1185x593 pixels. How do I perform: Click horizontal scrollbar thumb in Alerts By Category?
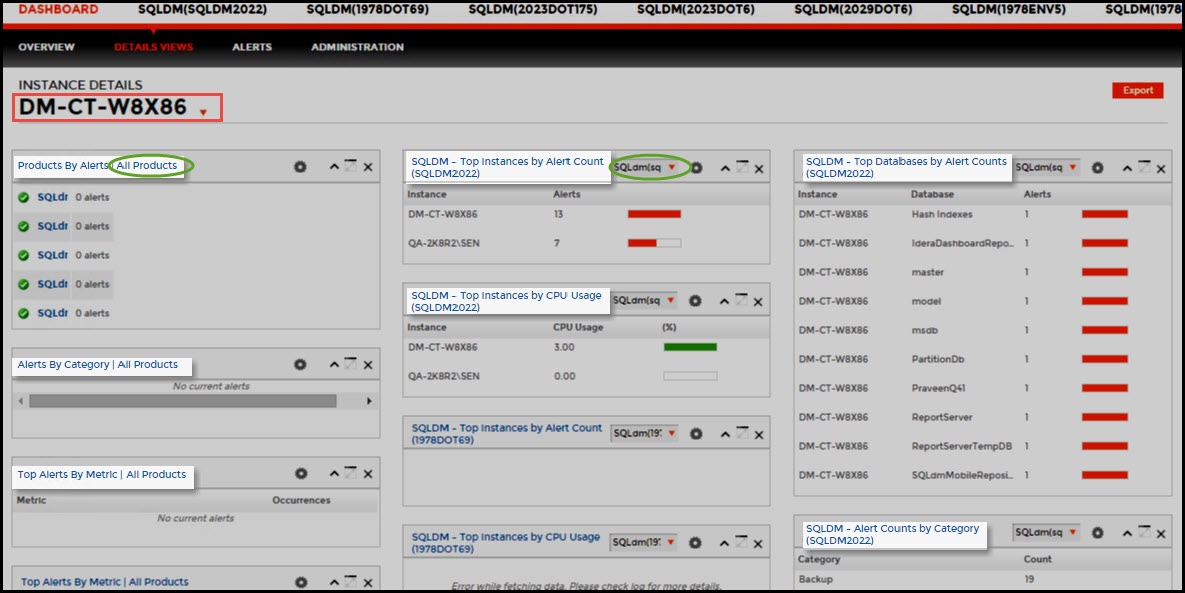click(x=183, y=401)
